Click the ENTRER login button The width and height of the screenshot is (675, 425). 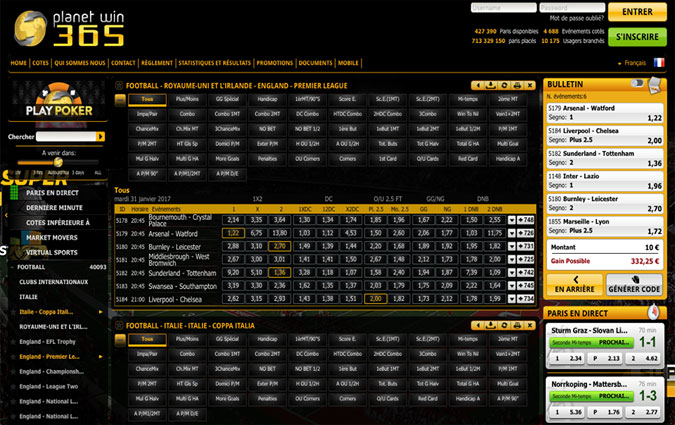tap(637, 12)
